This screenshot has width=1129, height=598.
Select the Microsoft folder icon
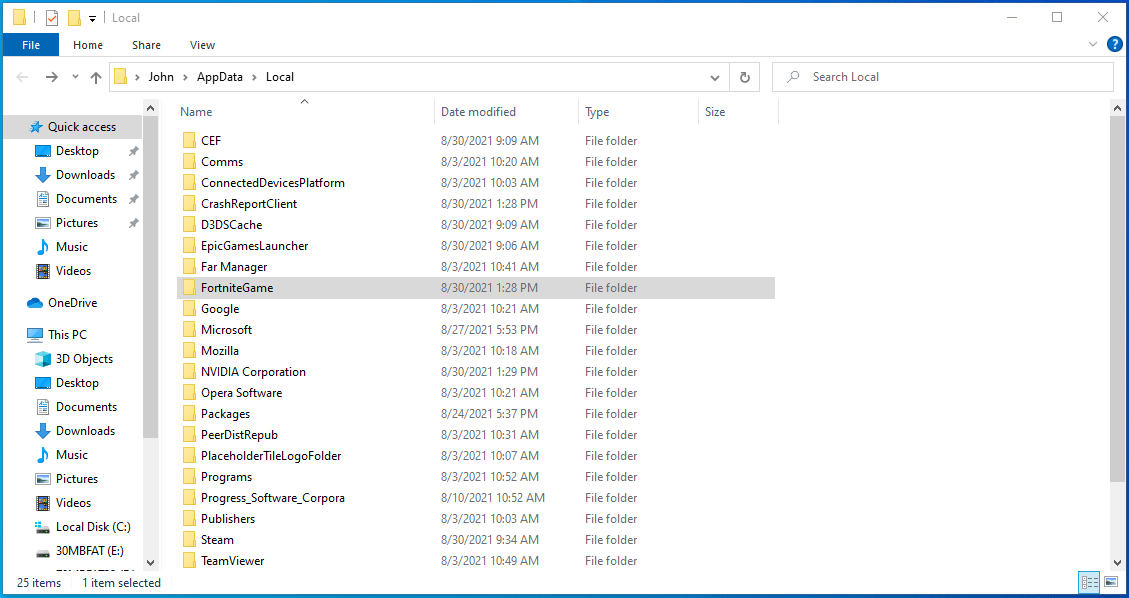189,330
